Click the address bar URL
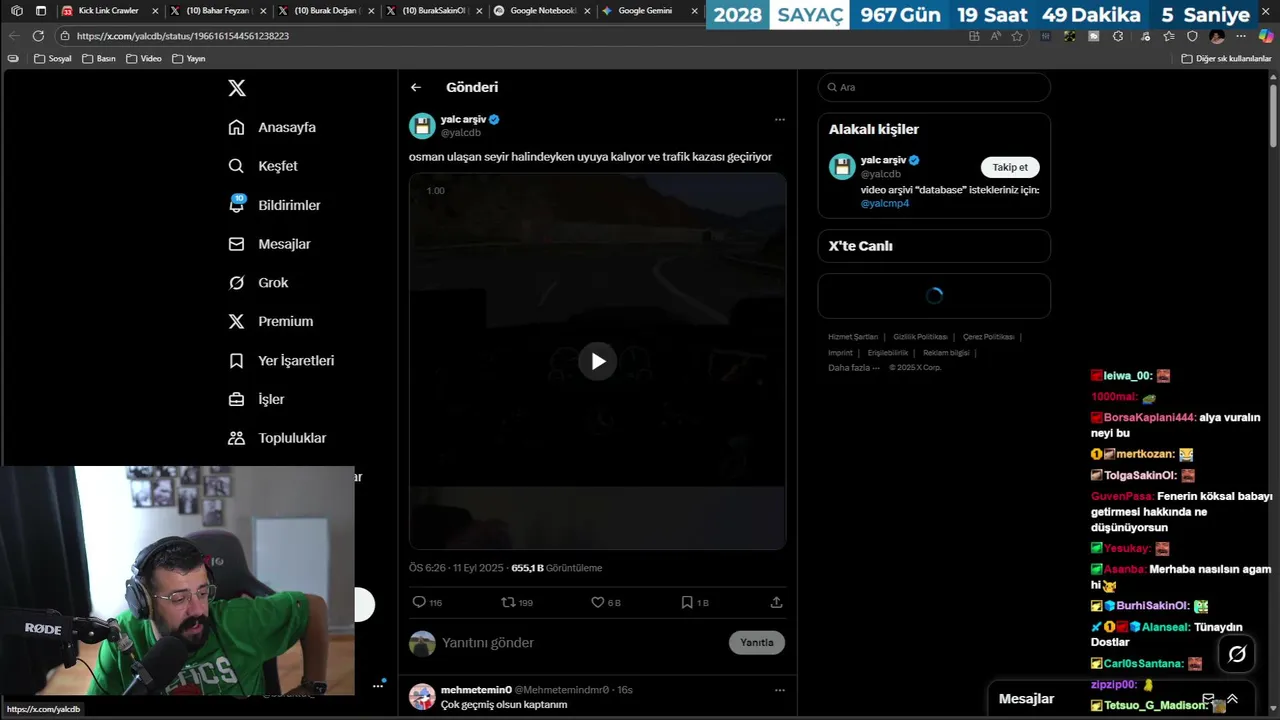The width and height of the screenshot is (1280, 720). [x=183, y=36]
